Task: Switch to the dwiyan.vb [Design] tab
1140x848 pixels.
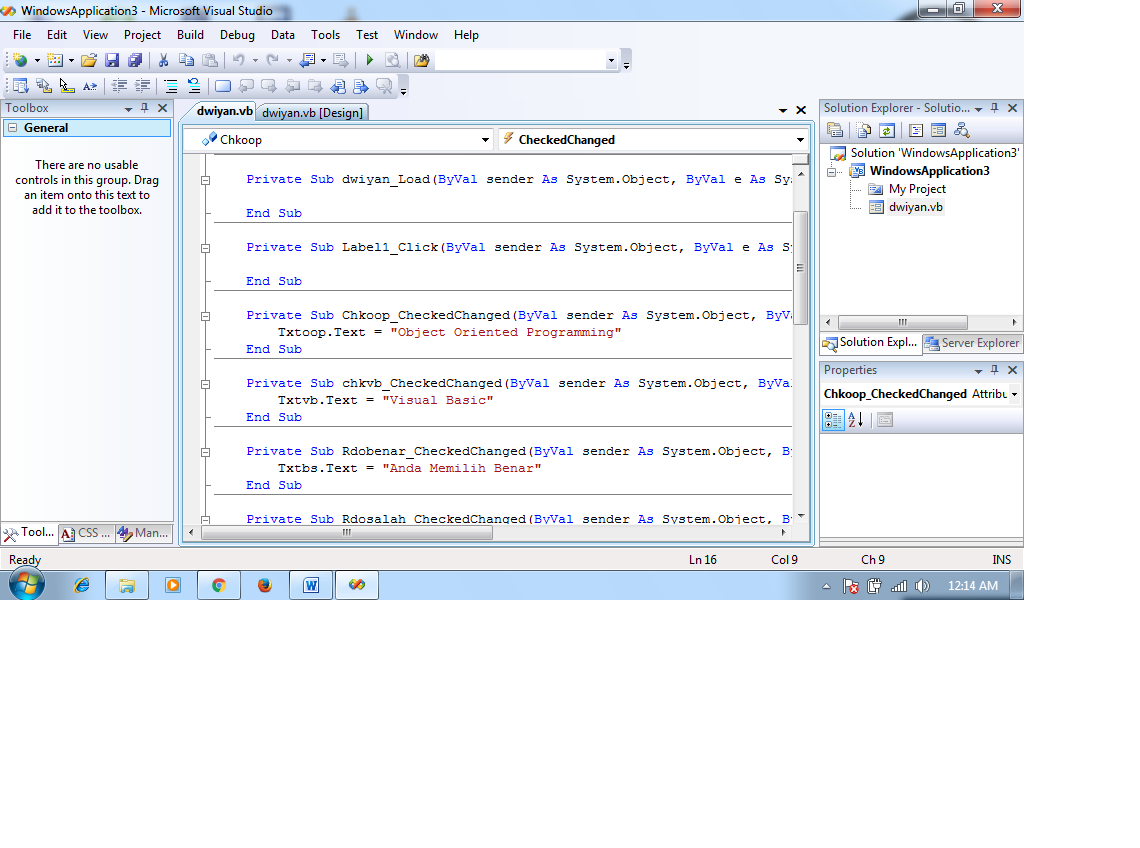Action: click(312, 113)
